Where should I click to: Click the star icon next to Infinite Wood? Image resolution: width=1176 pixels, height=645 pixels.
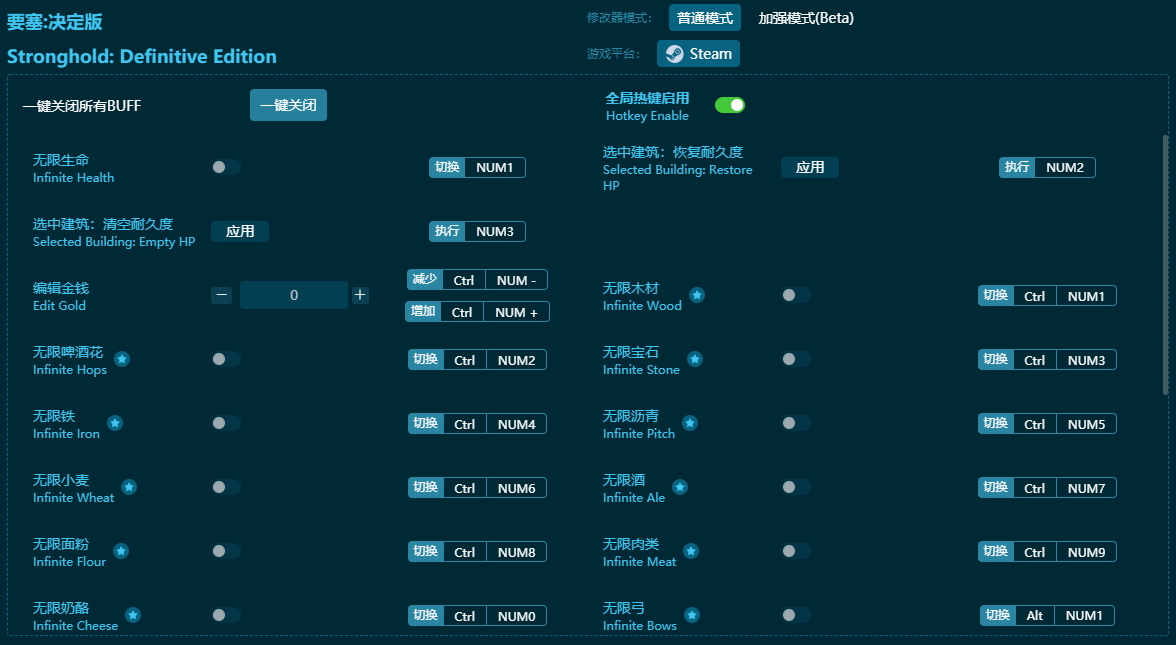697,295
